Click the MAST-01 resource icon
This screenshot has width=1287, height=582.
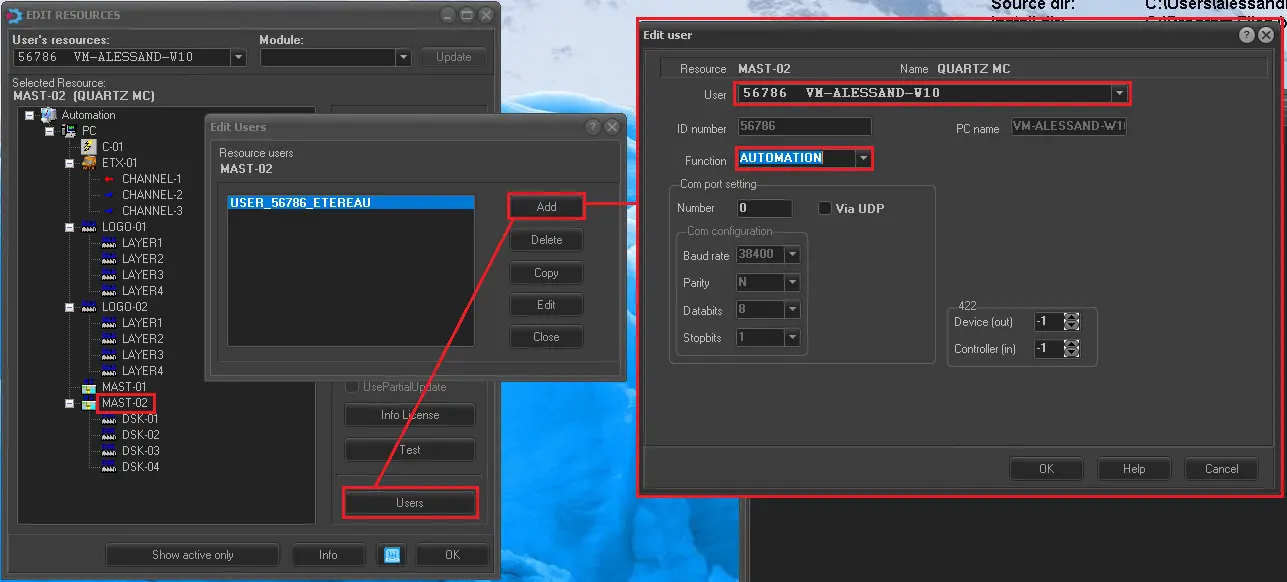click(x=89, y=387)
